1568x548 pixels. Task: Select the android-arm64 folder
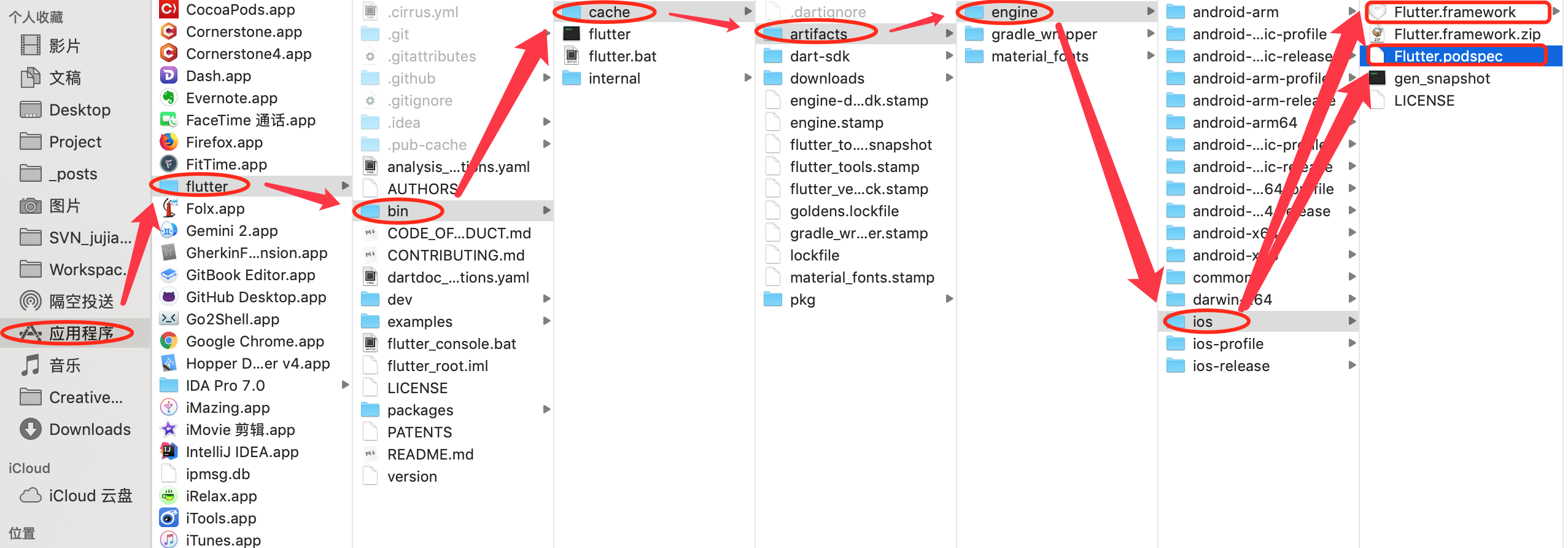[x=1259, y=122]
